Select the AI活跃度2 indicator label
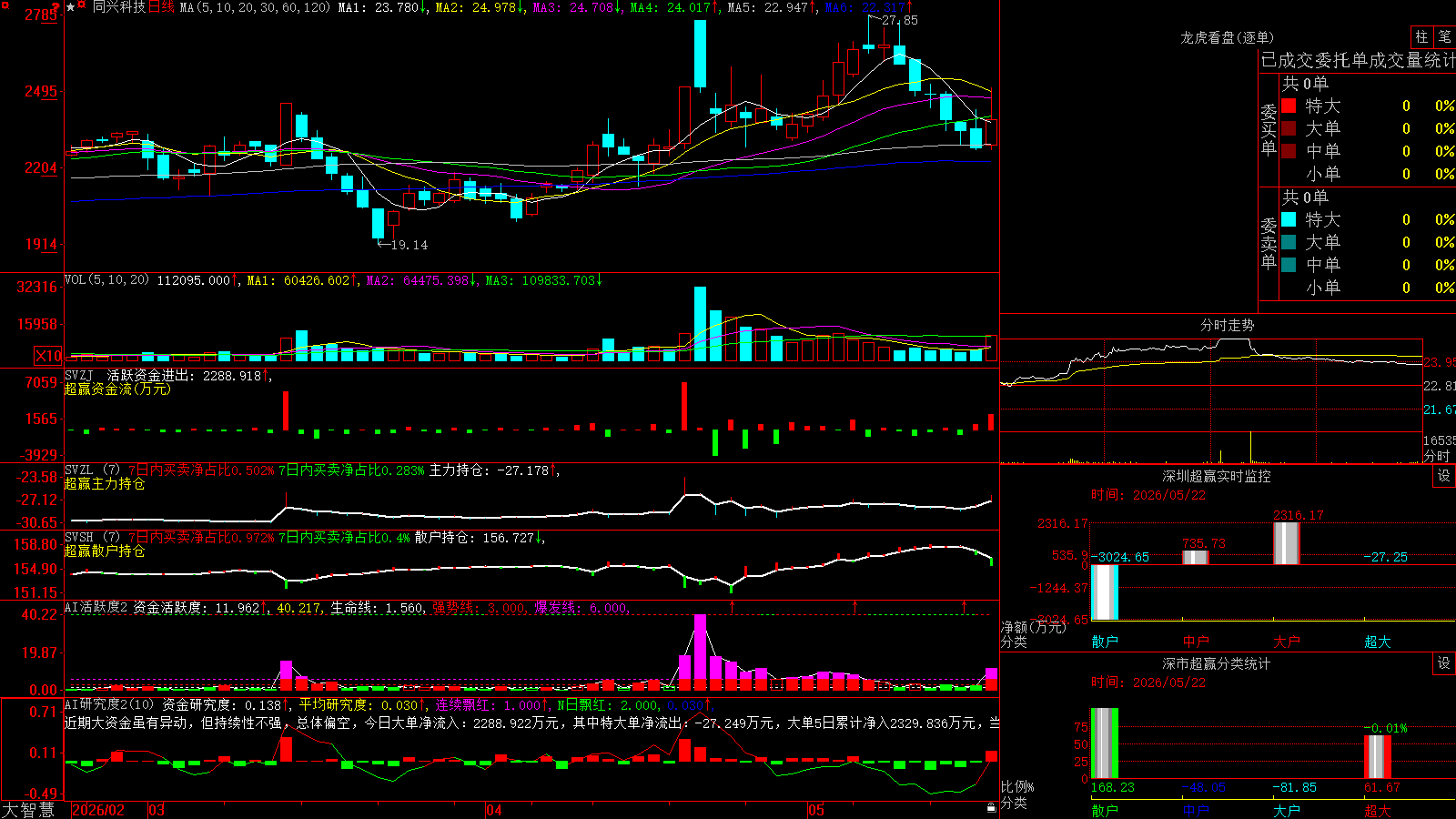The height and width of the screenshot is (819, 1456). coord(96,608)
